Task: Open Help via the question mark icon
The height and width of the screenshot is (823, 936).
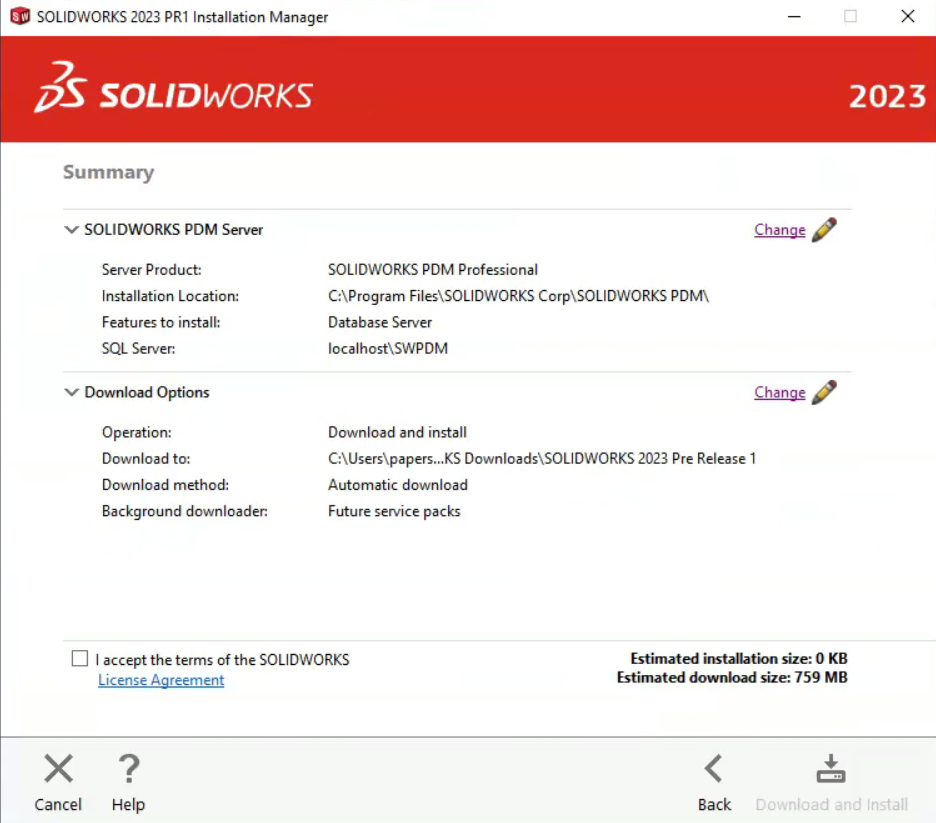Action: pos(128,768)
